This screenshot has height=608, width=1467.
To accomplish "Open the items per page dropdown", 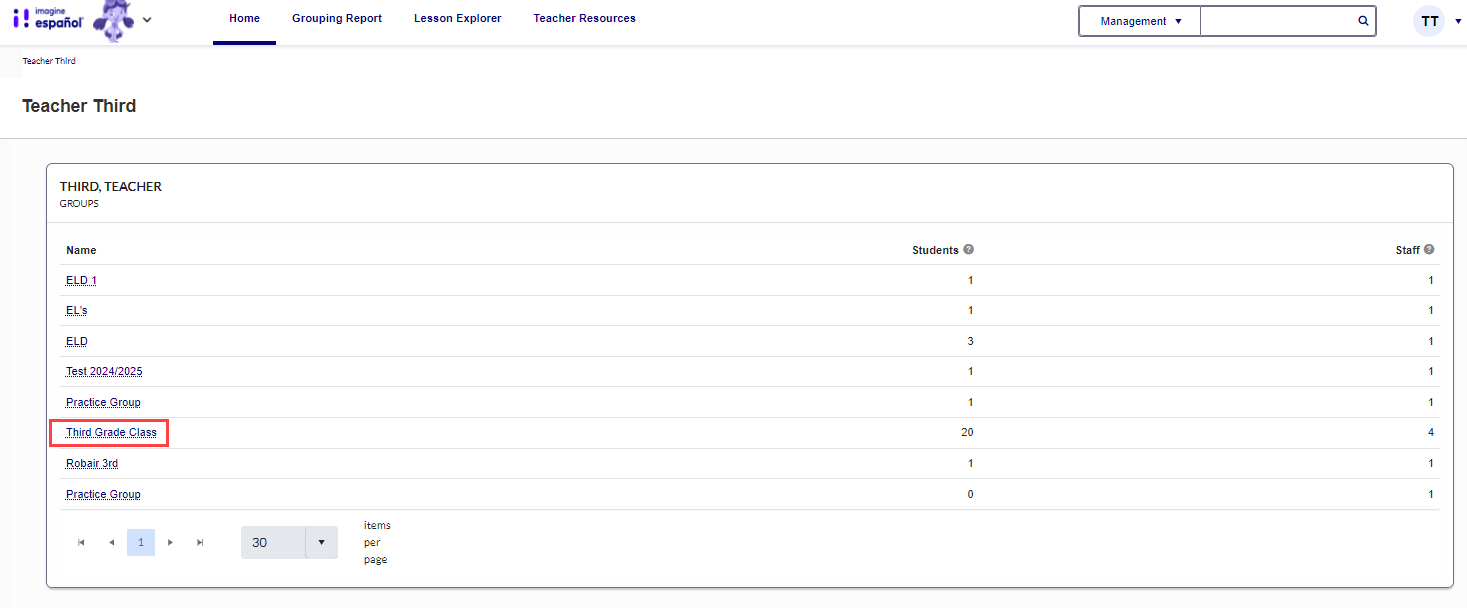I will [x=321, y=542].
